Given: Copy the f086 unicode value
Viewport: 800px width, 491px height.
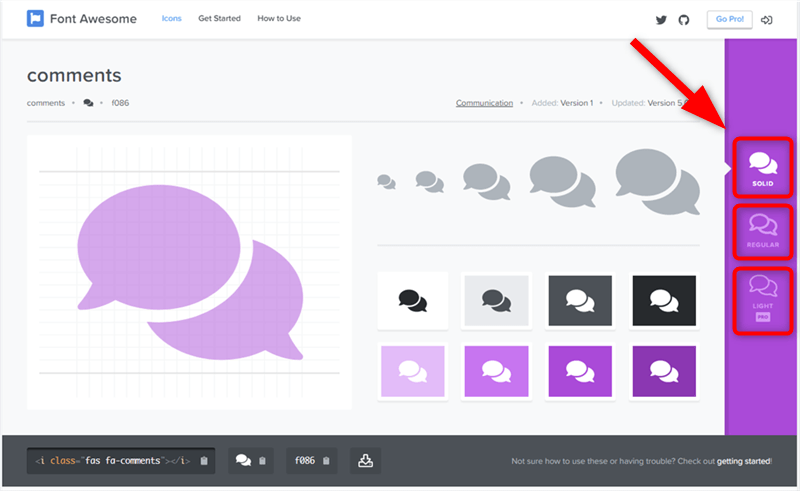Looking at the screenshot, I should click(x=311, y=460).
